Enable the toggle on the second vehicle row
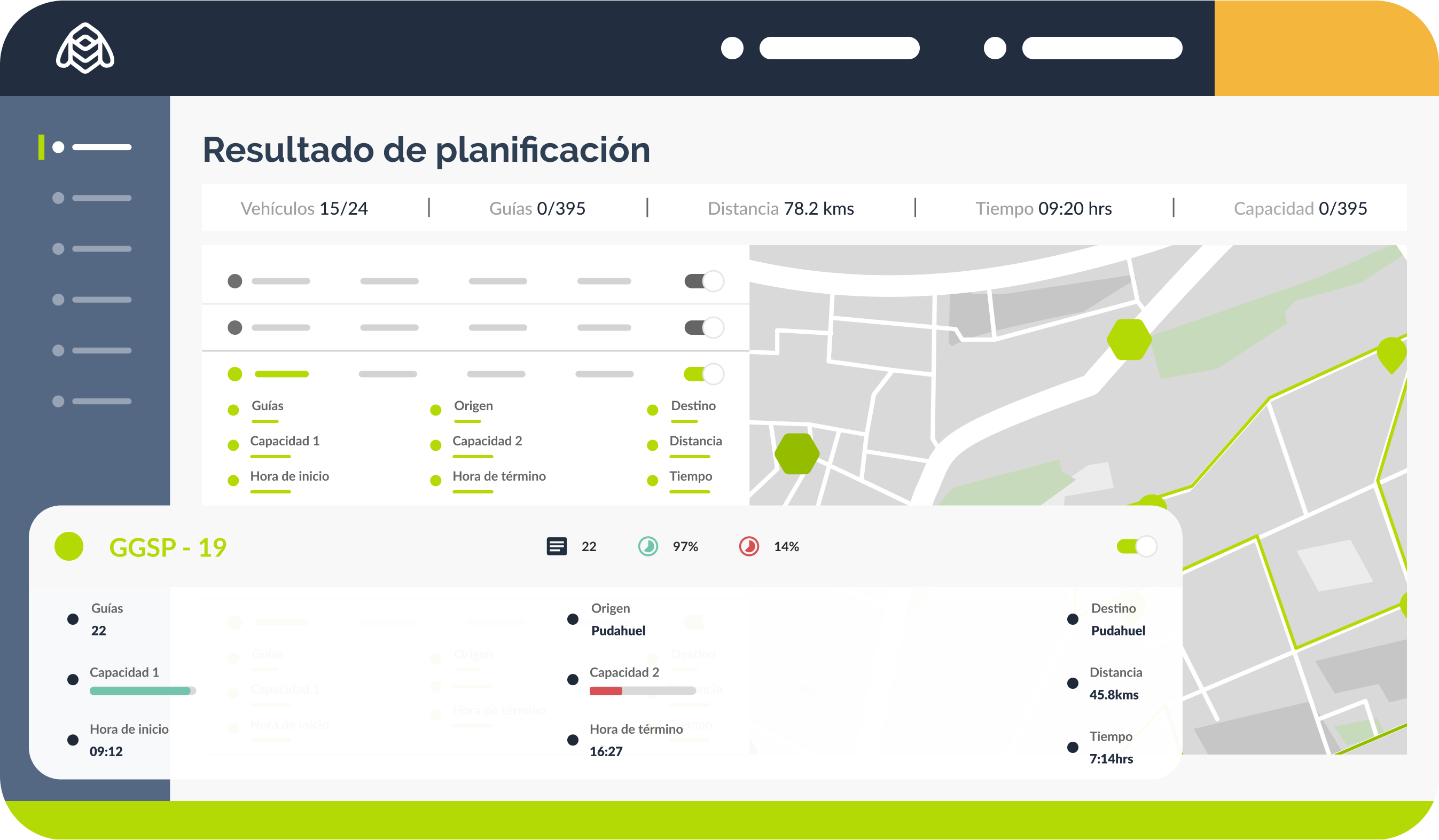Screen dimensions: 1439x840 coord(704,327)
